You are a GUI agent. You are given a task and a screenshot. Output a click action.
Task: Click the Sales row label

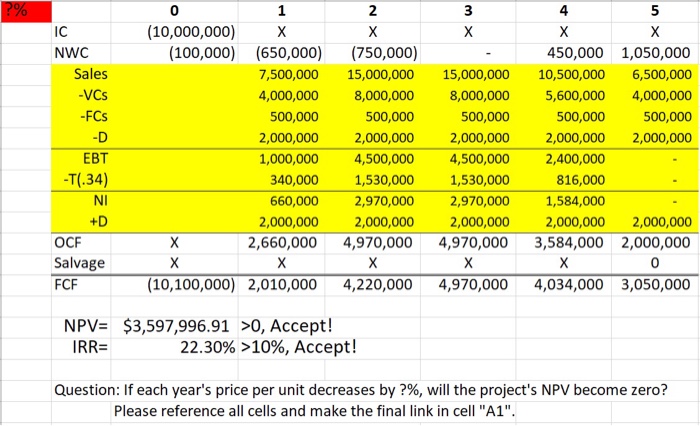pos(91,74)
